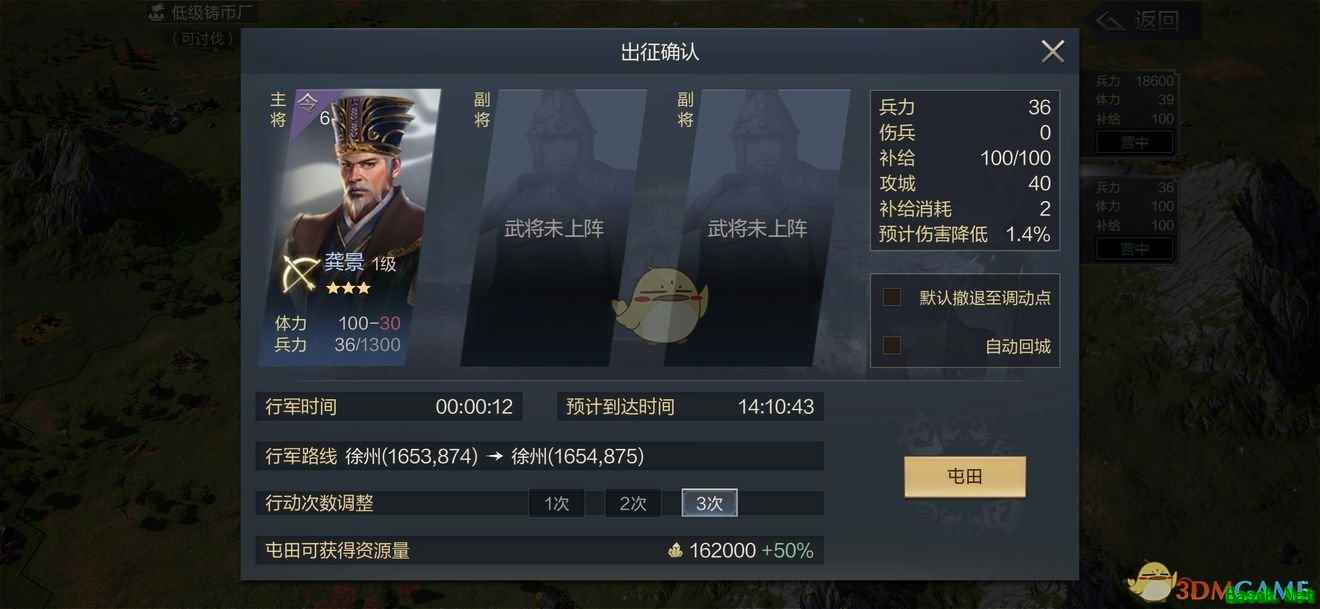Choose 3次 action count option
This screenshot has height=609, width=1320.
[710, 503]
